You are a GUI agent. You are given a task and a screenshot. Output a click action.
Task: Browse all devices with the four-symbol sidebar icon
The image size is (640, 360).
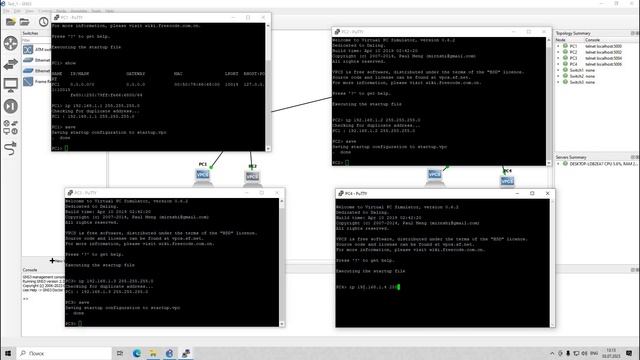click(x=11, y=127)
